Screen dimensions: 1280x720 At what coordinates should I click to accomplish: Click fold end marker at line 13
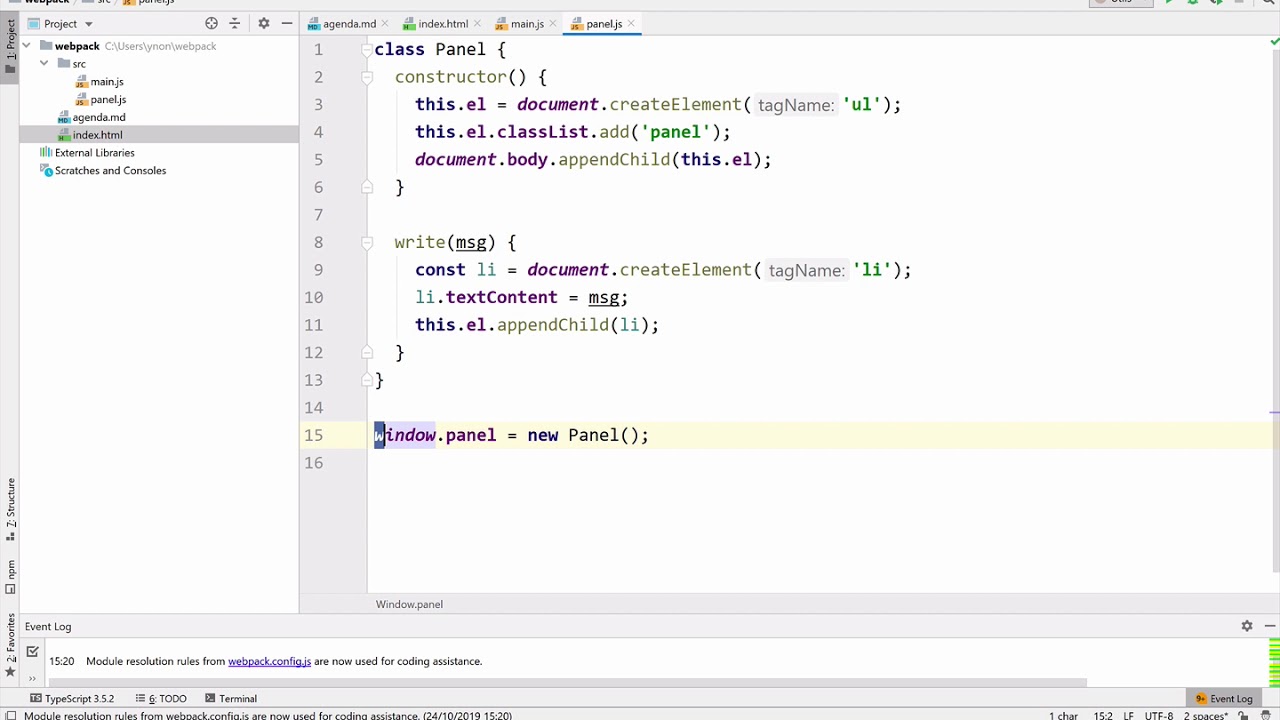367,380
